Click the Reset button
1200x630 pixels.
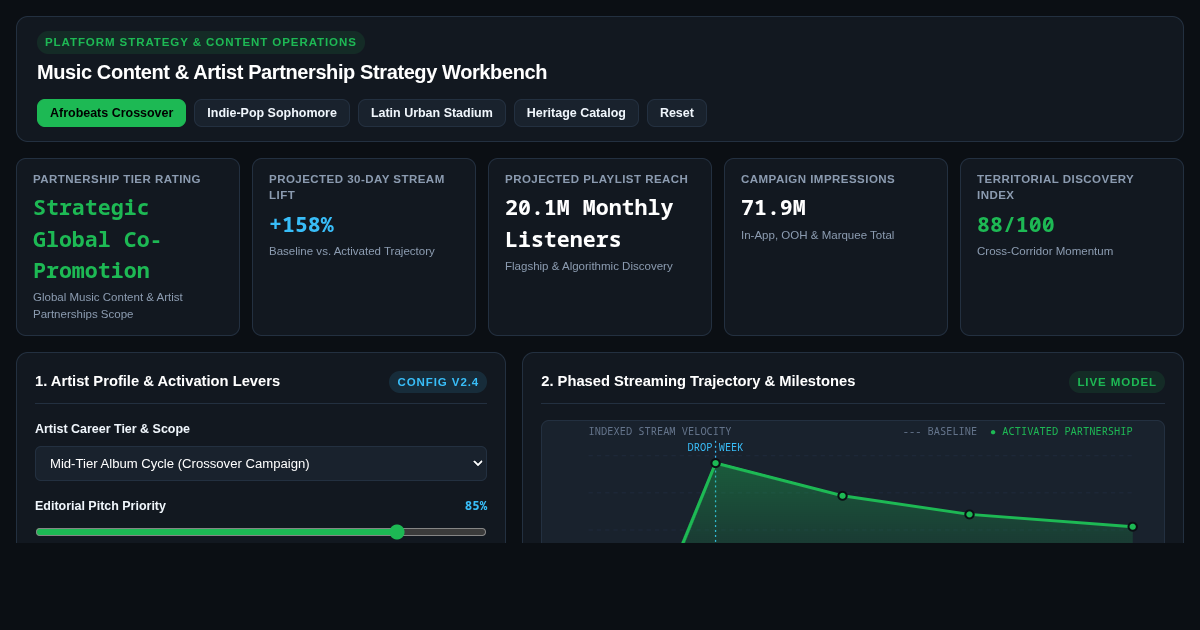coord(677,113)
